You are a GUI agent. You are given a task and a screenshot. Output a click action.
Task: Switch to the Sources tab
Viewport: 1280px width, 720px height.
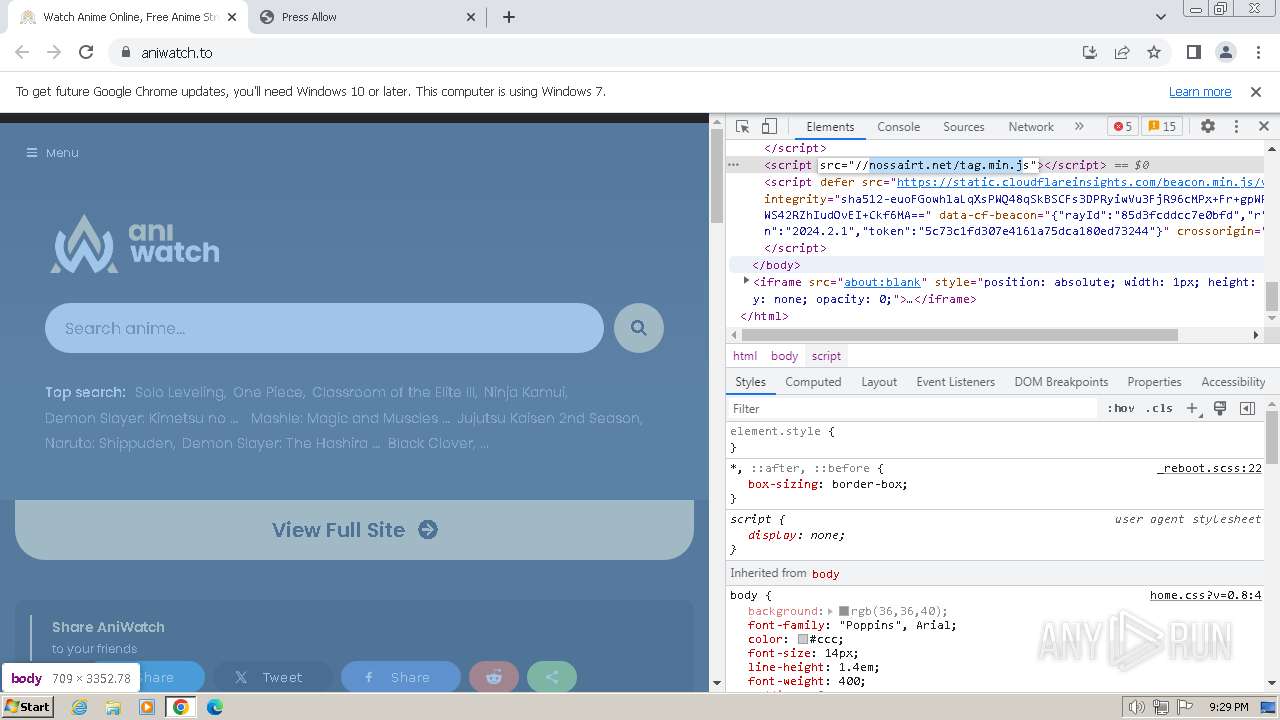tap(964, 127)
